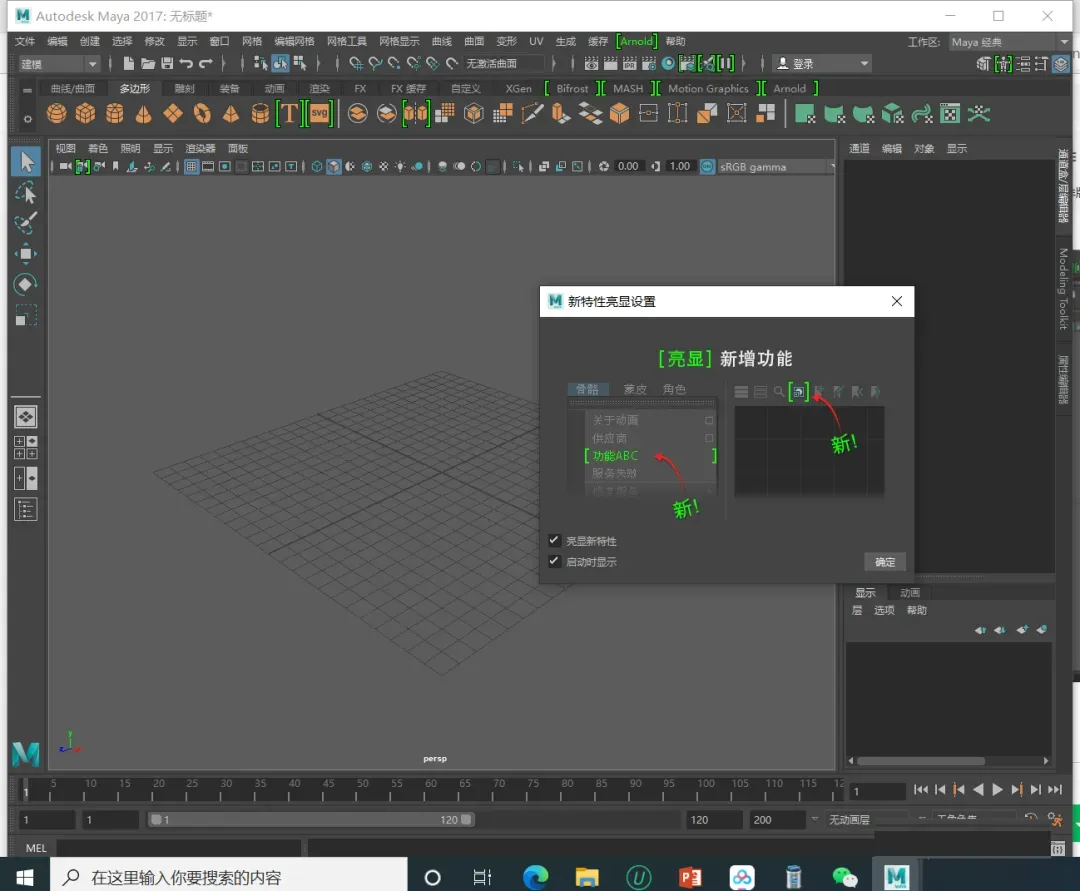
Task: Toggle the viewport grid display icon
Action: (191, 166)
